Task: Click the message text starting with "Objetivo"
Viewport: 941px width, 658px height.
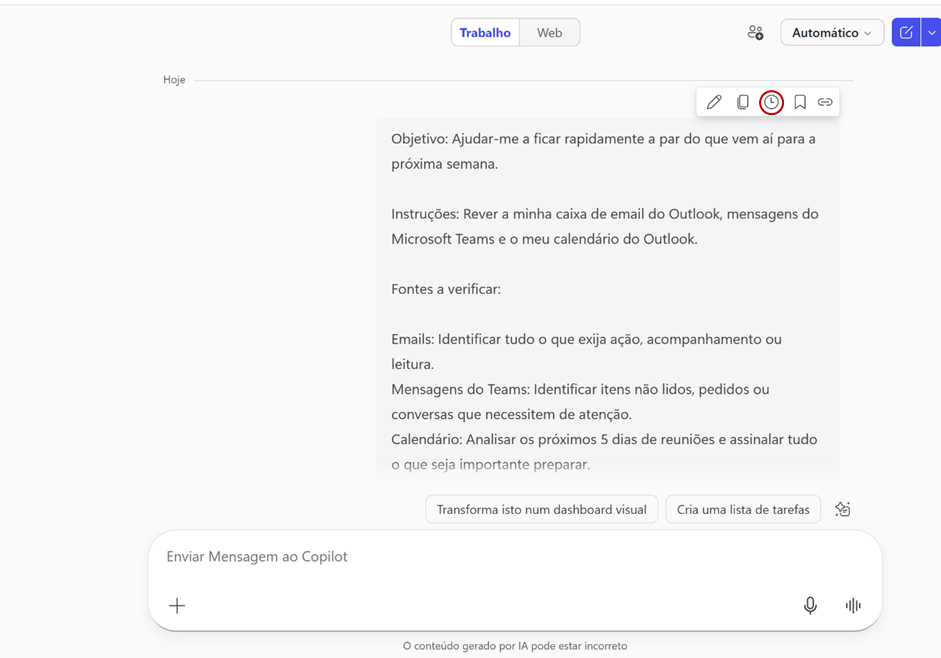Action: tap(603, 139)
